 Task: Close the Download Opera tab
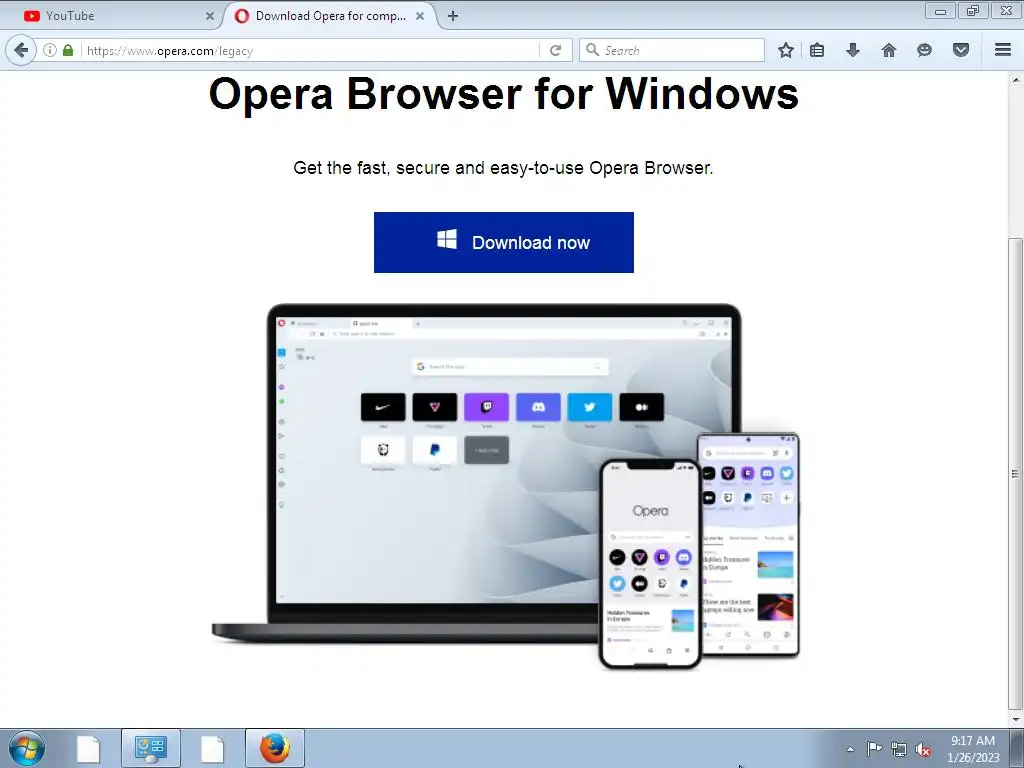point(420,16)
